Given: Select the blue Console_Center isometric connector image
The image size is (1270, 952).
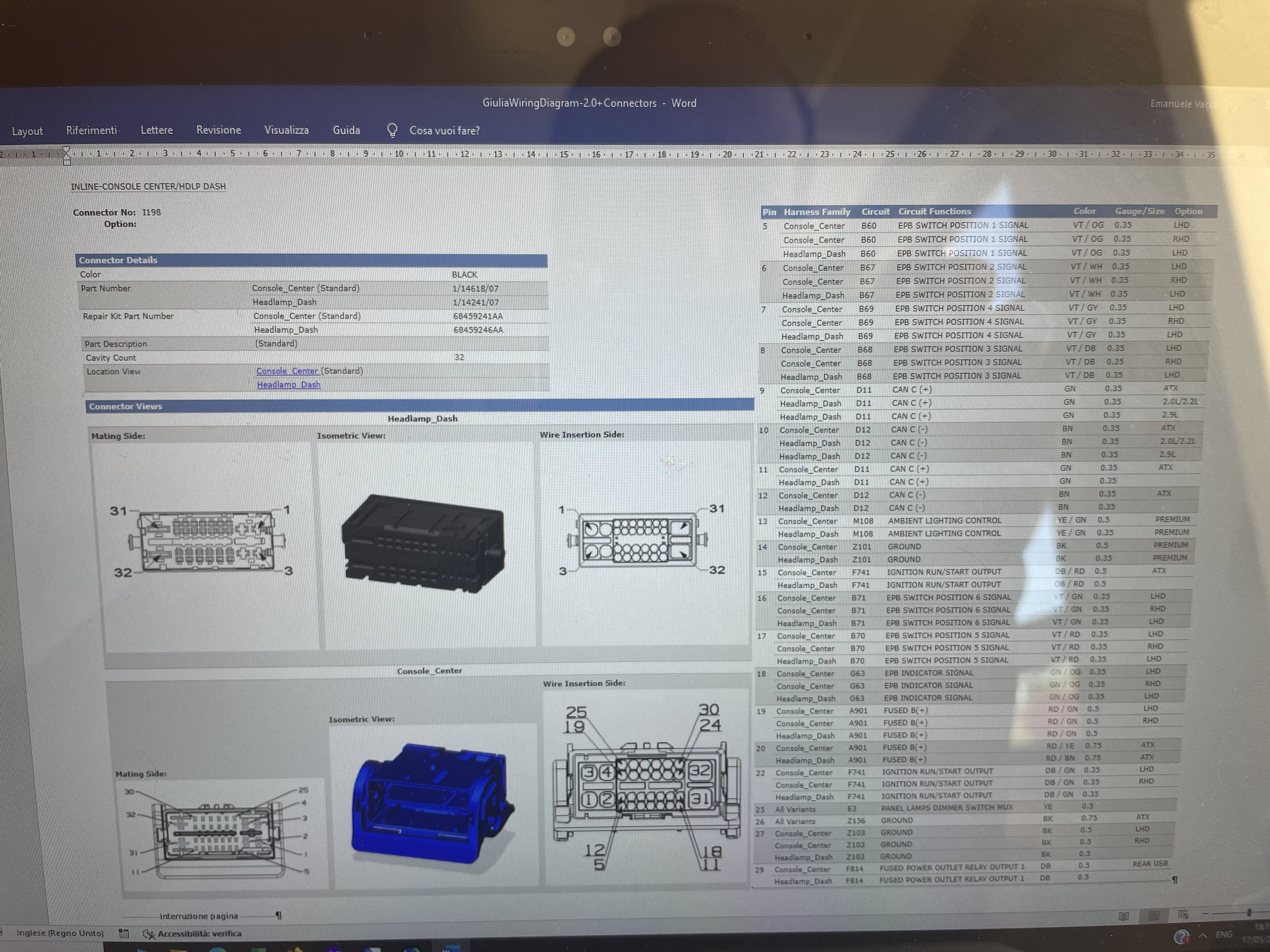Looking at the screenshot, I should 432,803.
